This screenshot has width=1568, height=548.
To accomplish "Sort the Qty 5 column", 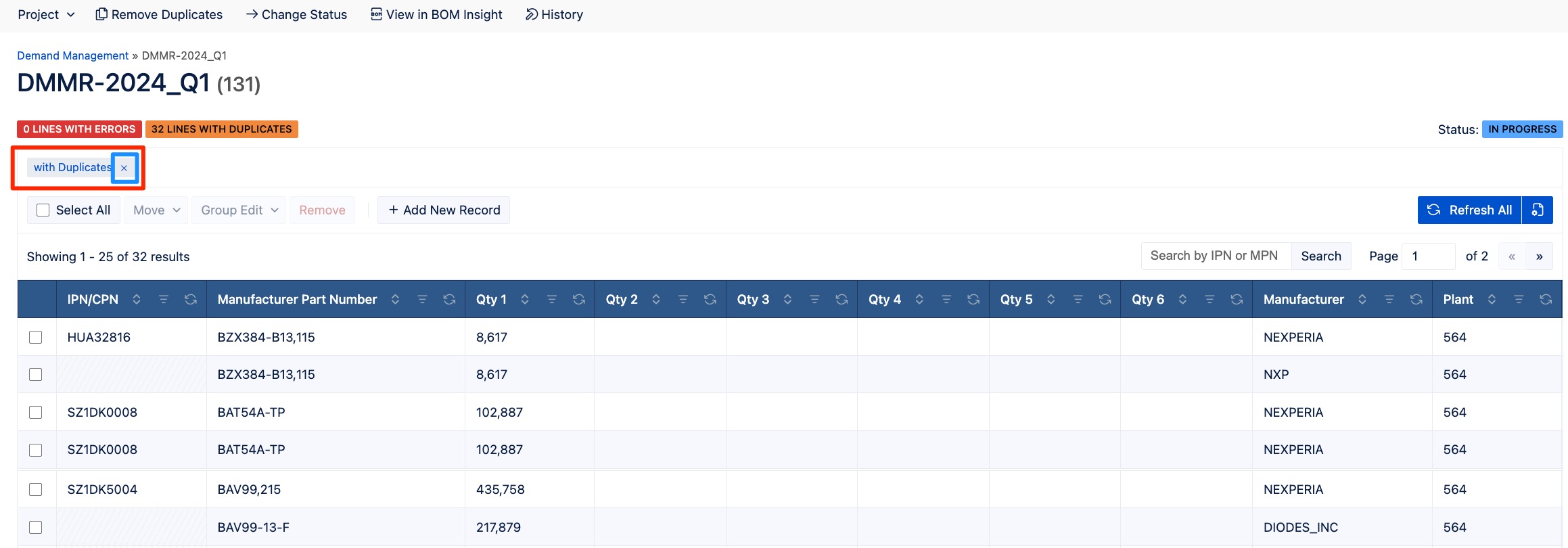I will click(1051, 299).
